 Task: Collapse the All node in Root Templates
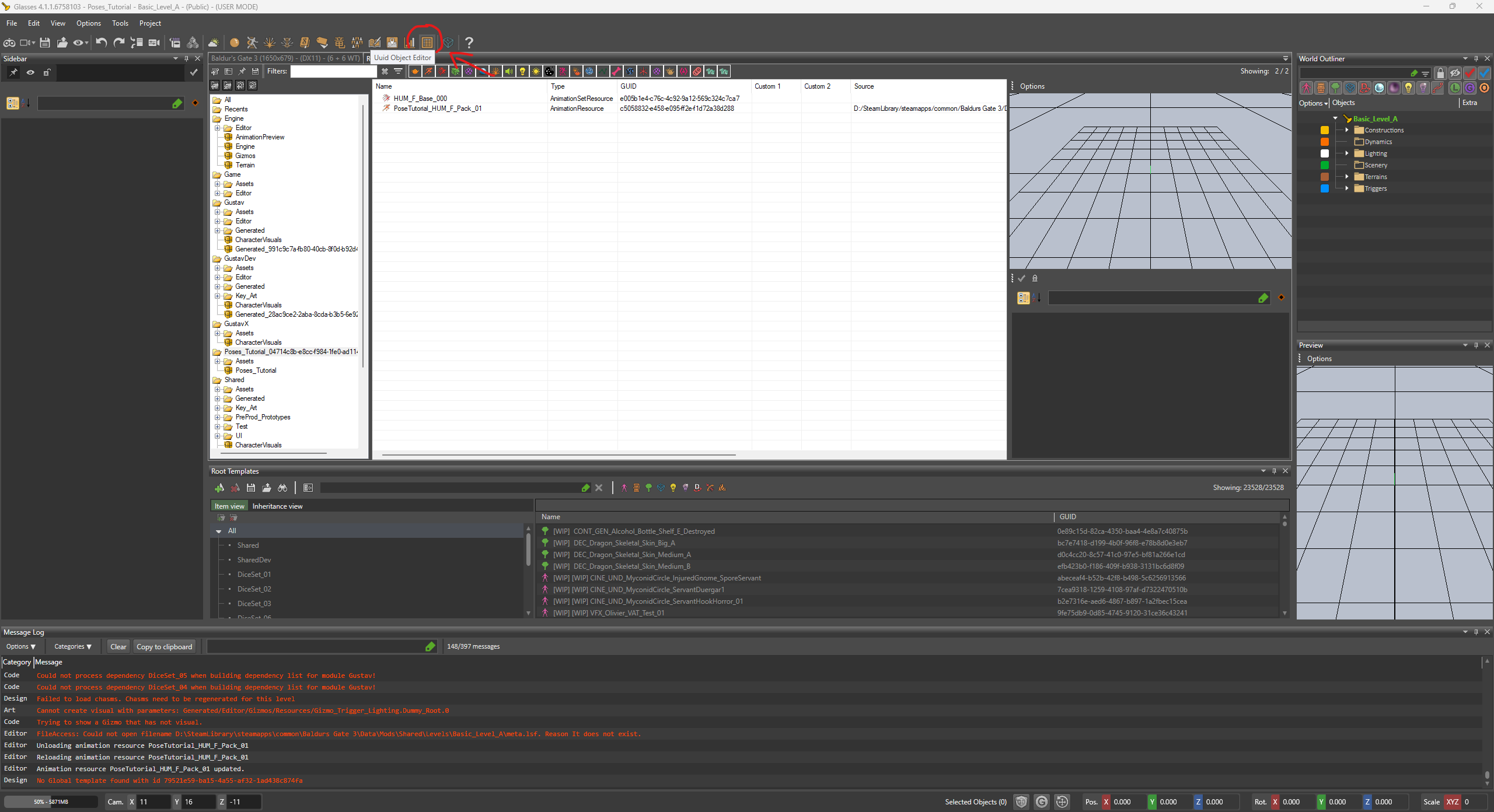[x=219, y=531]
